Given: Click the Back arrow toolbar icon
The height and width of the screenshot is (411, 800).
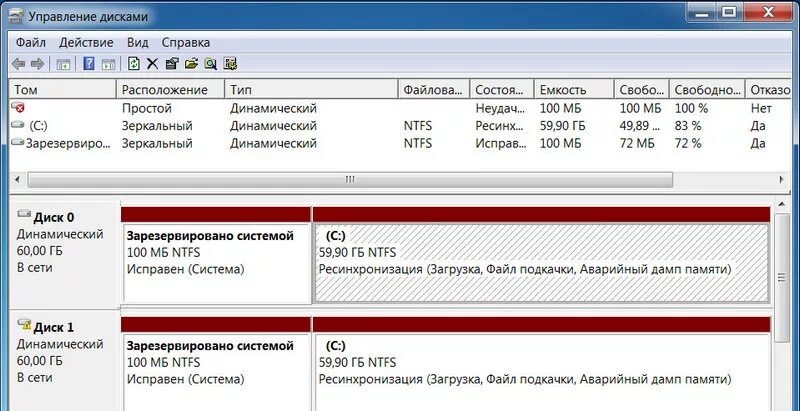Looking at the screenshot, I should point(18,64).
